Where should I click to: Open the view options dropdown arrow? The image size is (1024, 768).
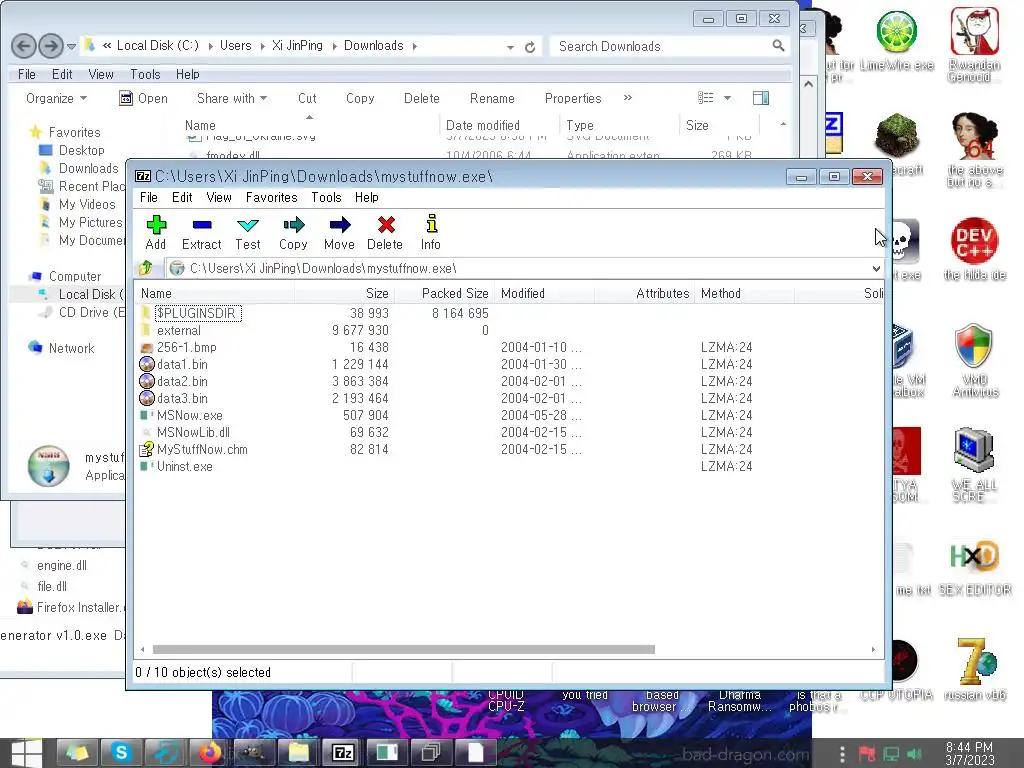(727, 99)
